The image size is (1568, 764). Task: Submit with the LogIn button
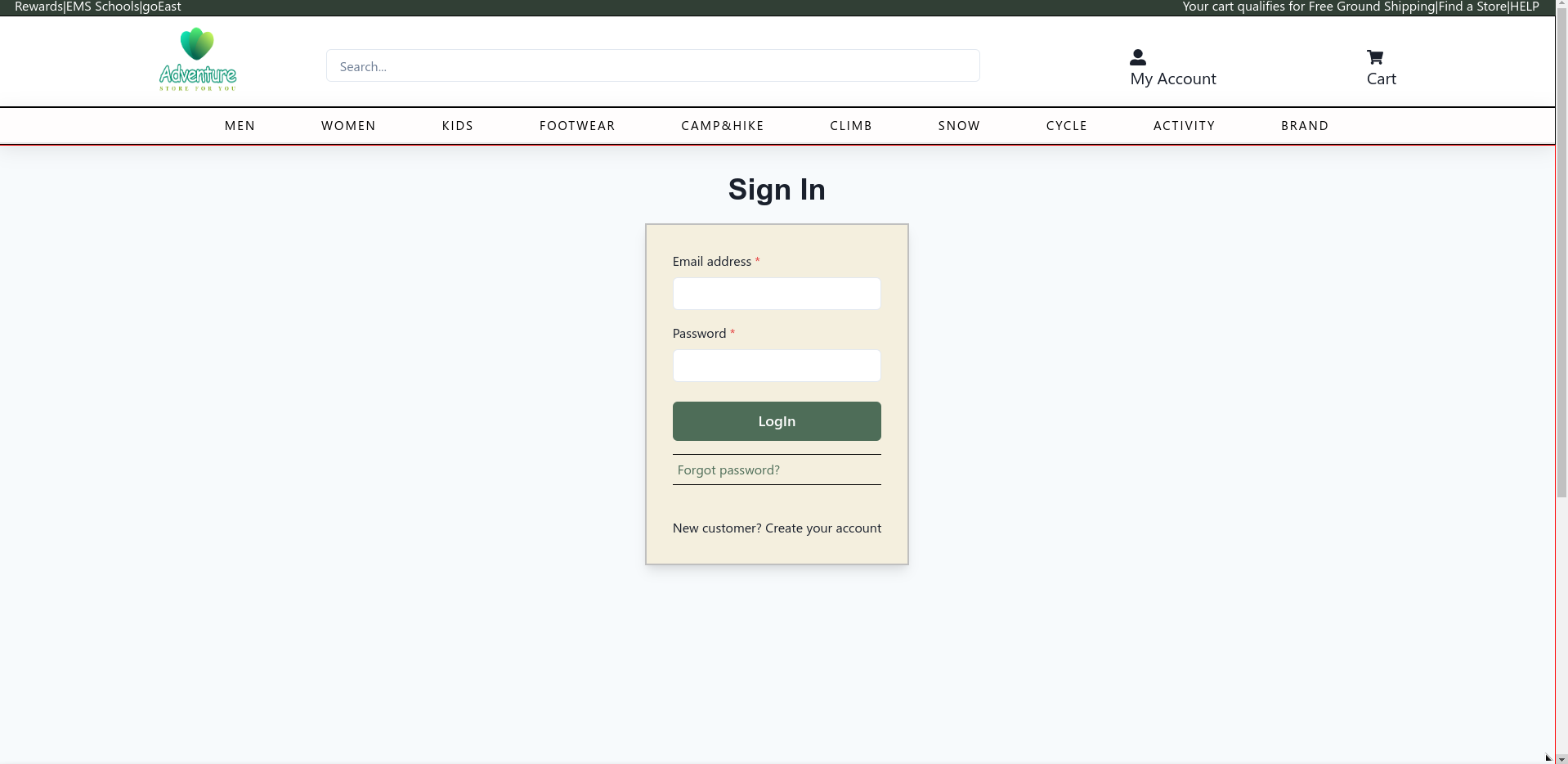coord(777,421)
